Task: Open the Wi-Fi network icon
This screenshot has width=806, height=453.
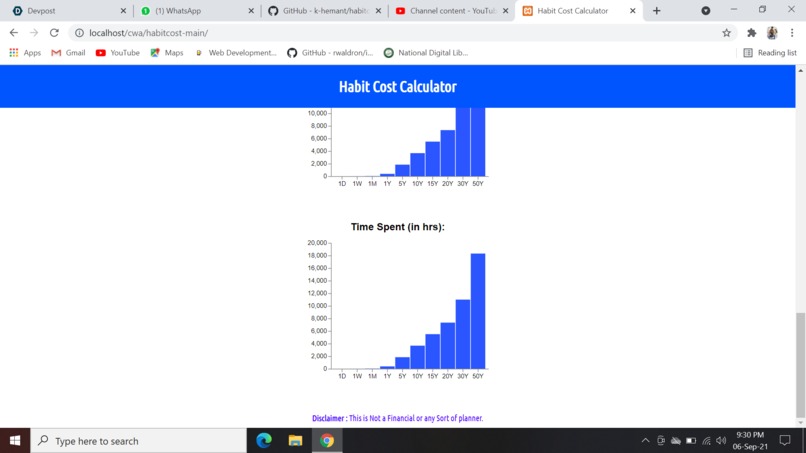Action: (706, 441)
